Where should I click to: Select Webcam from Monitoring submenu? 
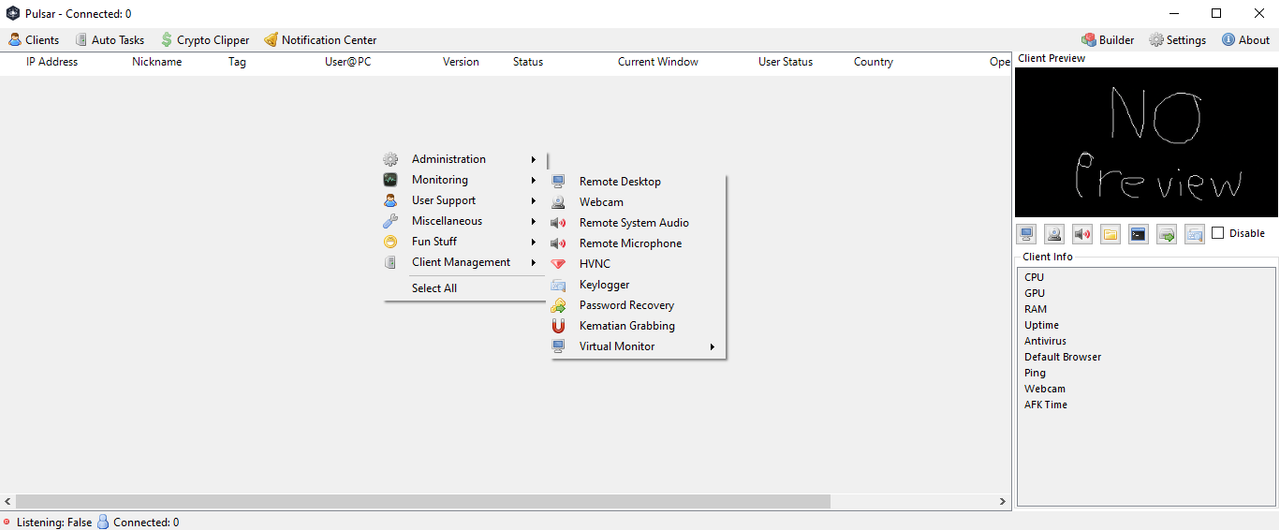click(637, 202)
